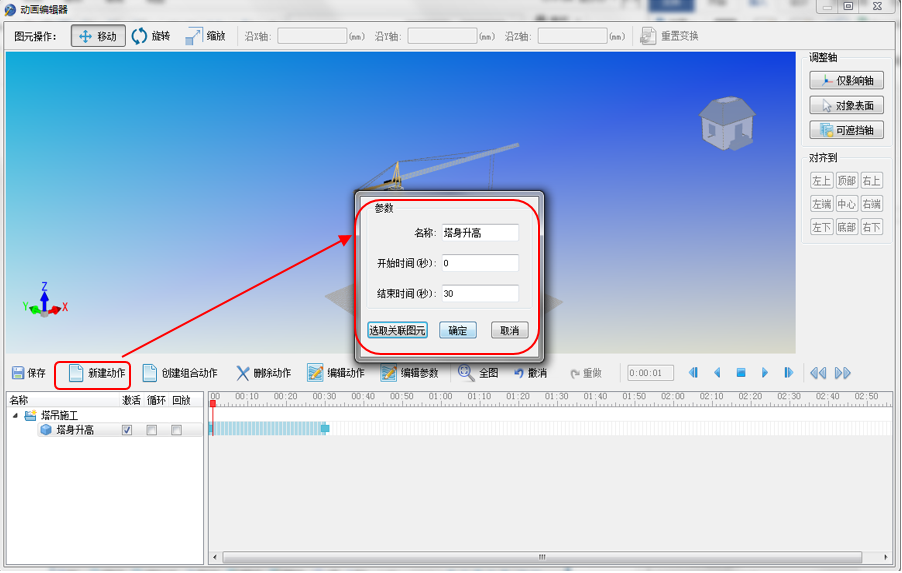Align to 右端 right end

coord(872,204)
